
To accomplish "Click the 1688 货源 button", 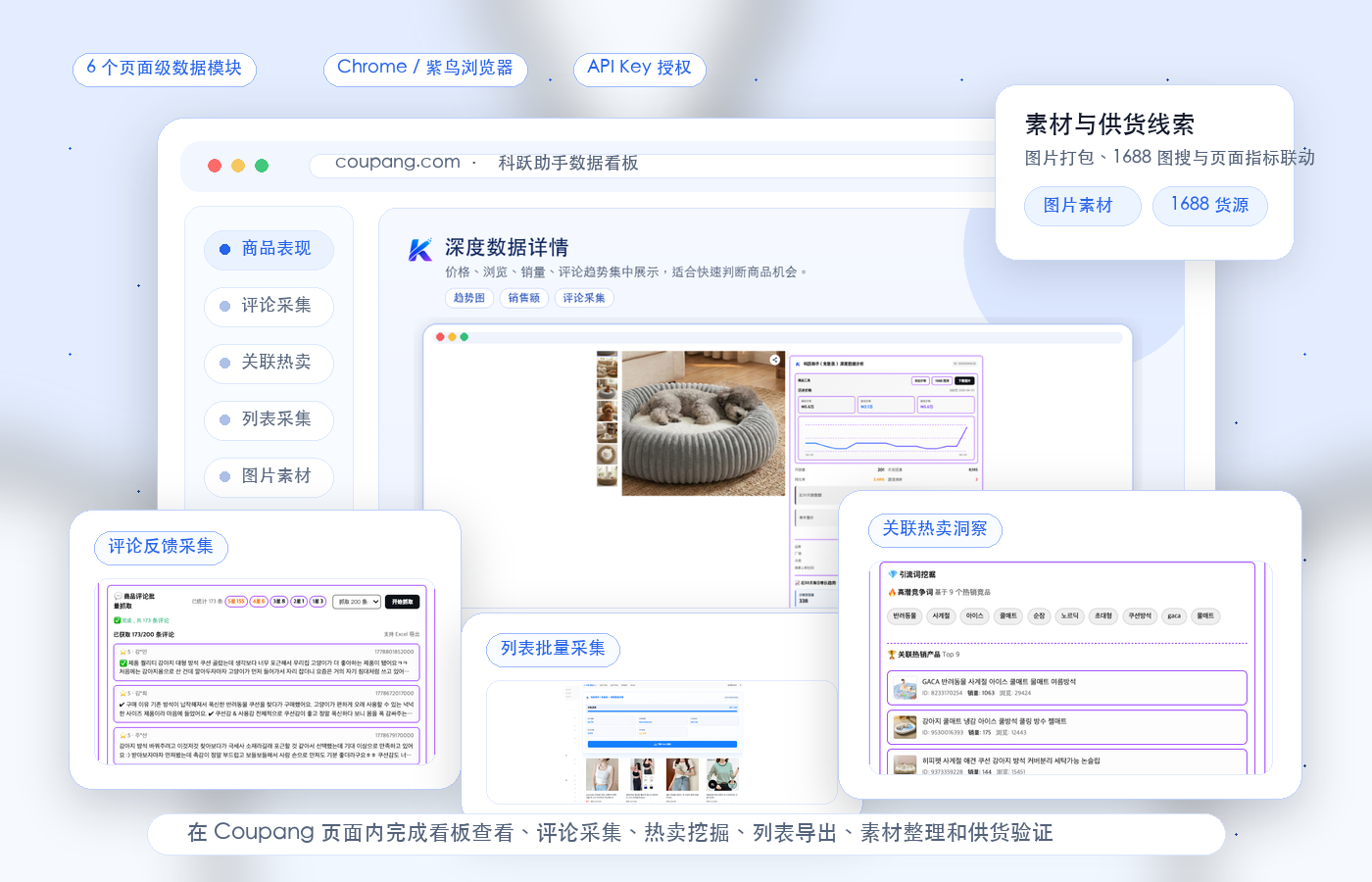I will [x=1209, y=205].
